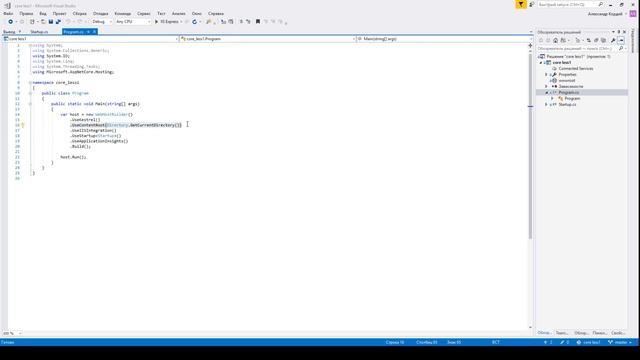
Task: Switch to the Вывод output tab
Action: (9, 32)
